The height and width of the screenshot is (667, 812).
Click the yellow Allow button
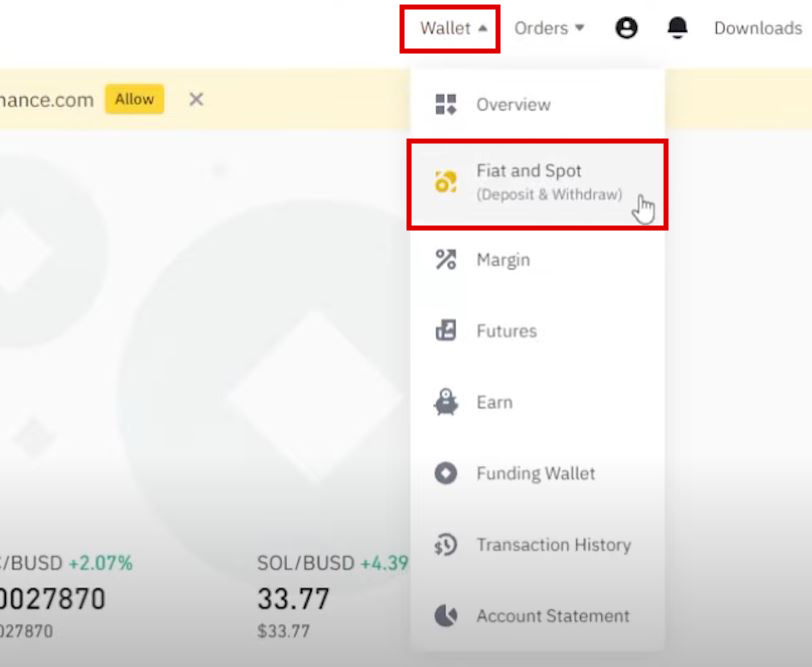click(x=135, y=99)
